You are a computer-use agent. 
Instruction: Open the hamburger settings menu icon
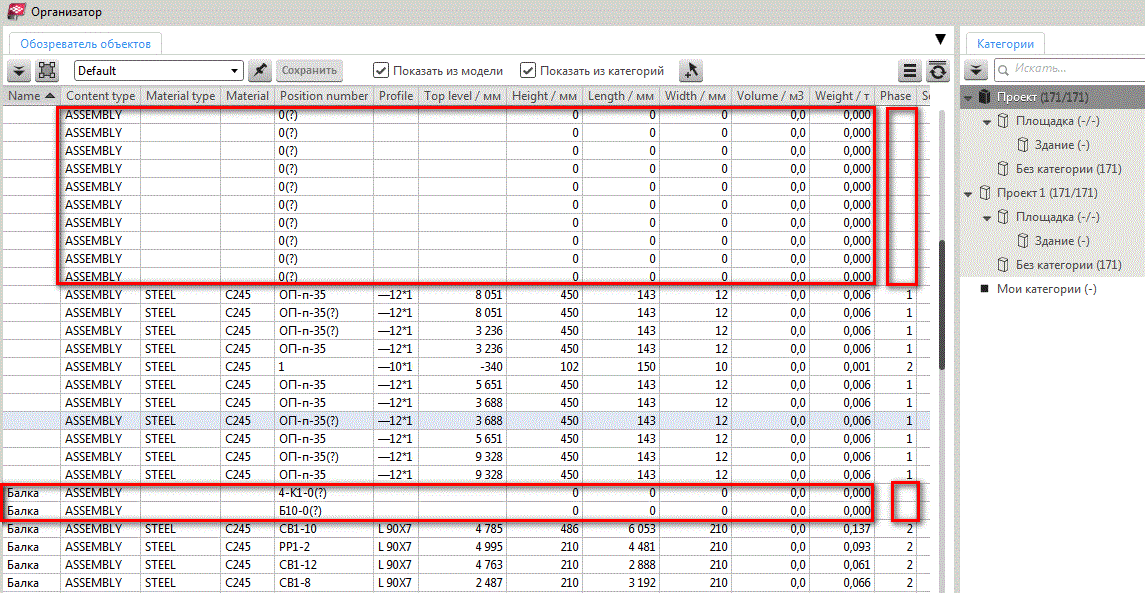tap(909, 71)
